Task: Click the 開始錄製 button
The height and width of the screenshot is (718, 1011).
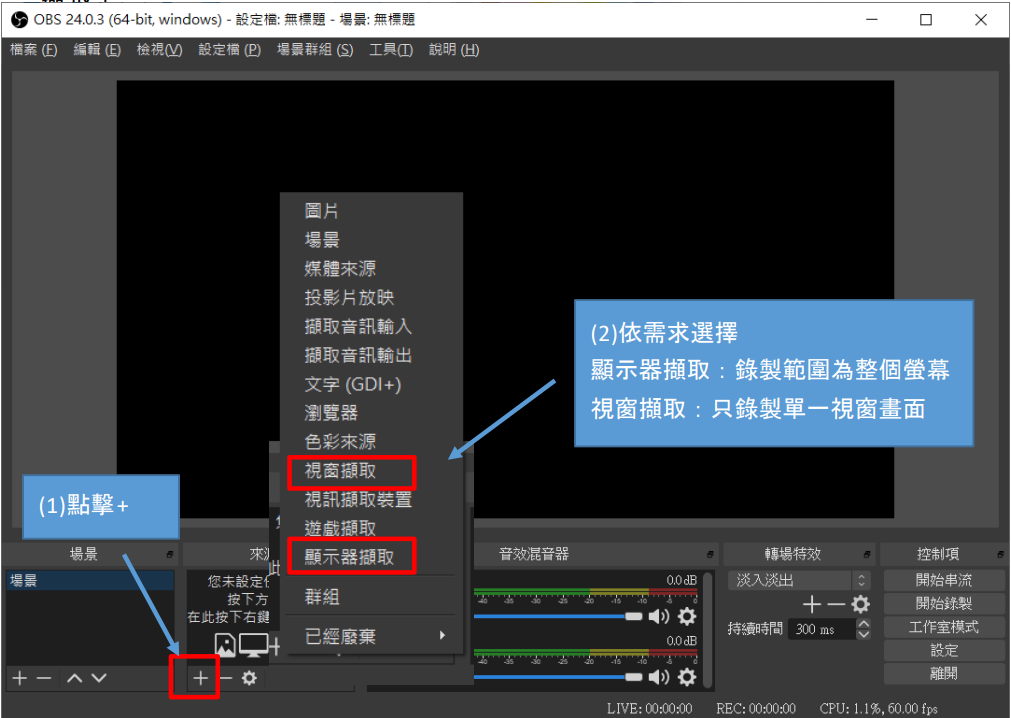Action: pyautogui.click(x=943, y=604)
